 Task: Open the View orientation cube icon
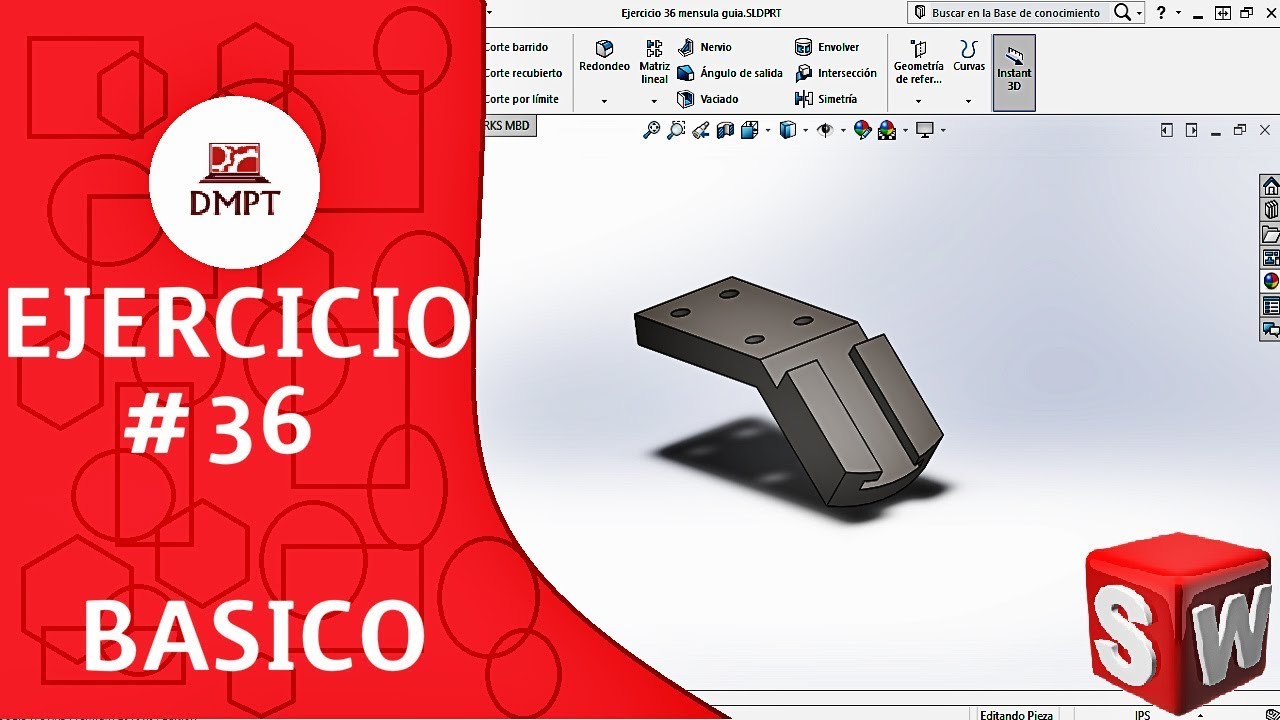click(749, 130)
